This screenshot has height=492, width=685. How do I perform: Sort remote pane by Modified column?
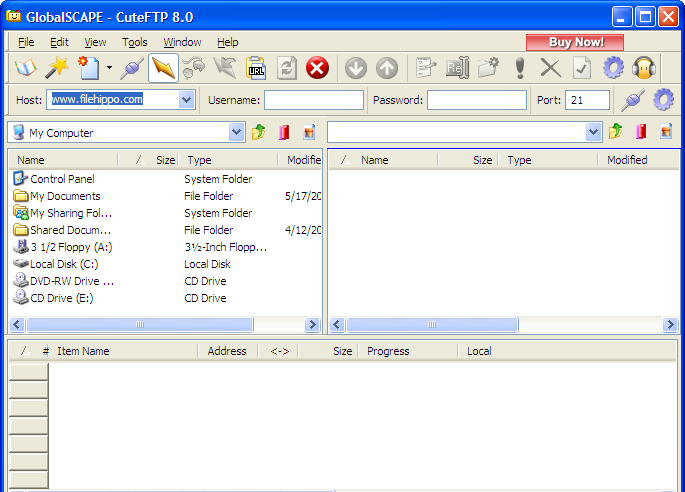[639, 160]
